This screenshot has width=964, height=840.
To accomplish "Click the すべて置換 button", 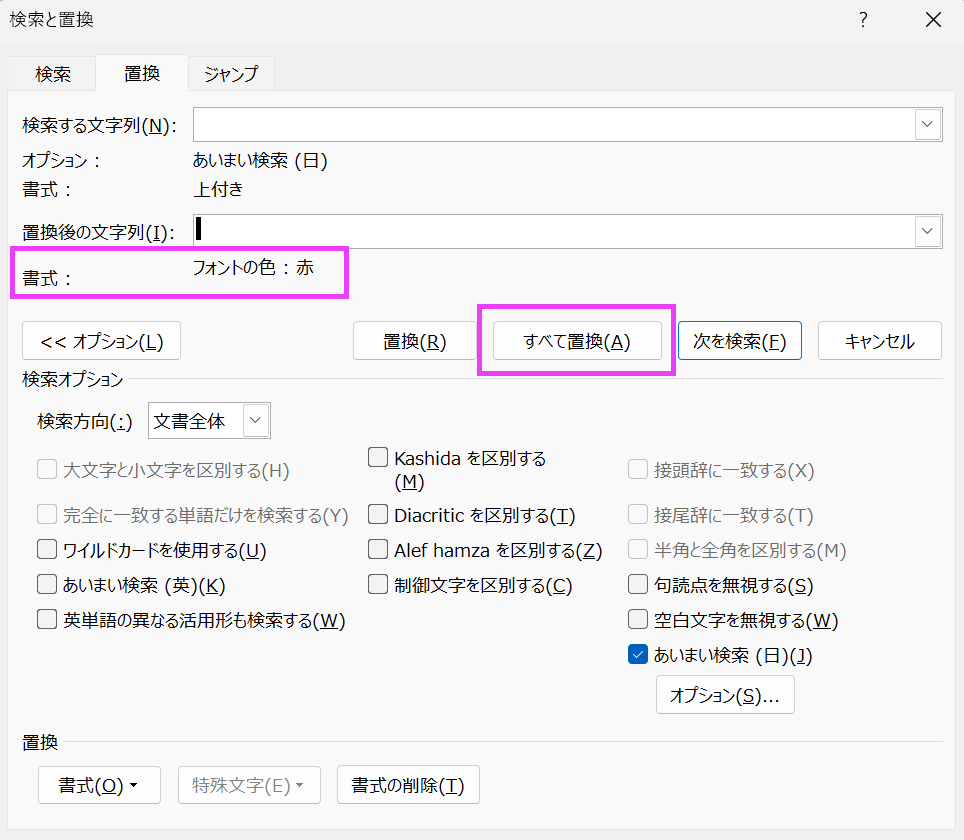I will click(x=577, y=341).
